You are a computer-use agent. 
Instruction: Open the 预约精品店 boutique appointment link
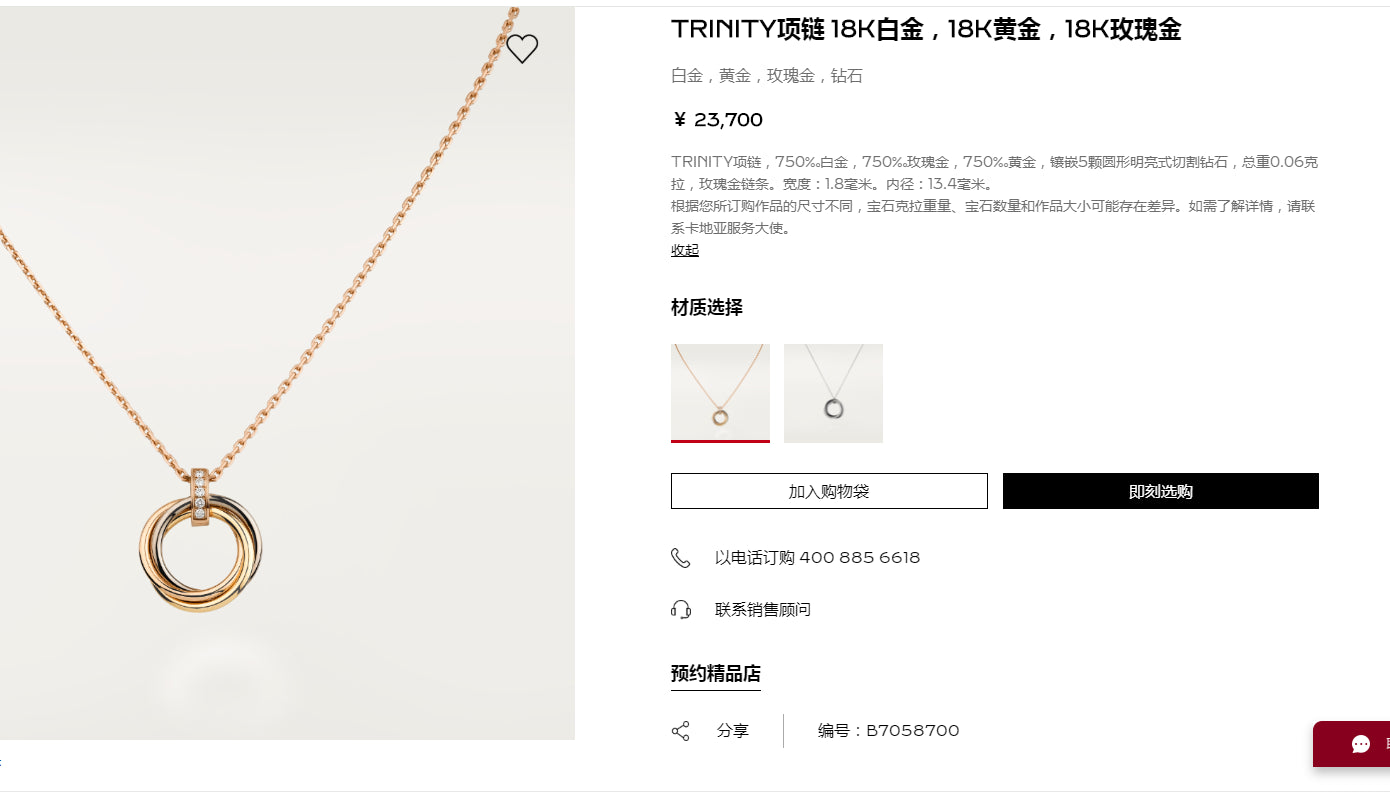[x=716, y=674]
